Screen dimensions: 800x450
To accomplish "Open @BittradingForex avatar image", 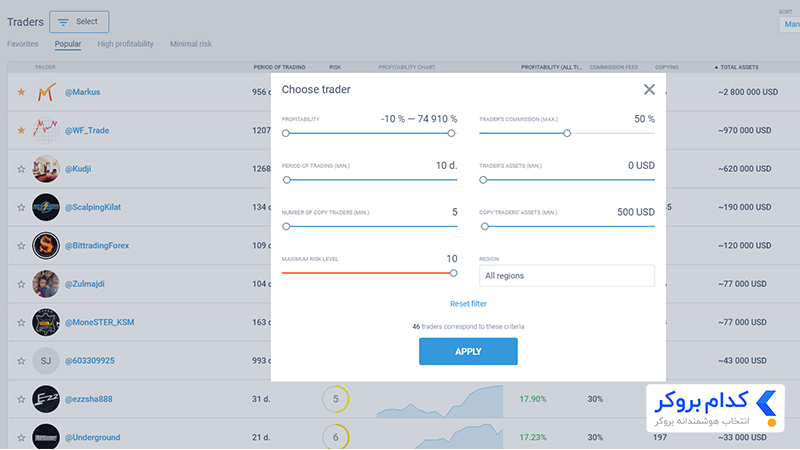I will [x=46, y=245].
